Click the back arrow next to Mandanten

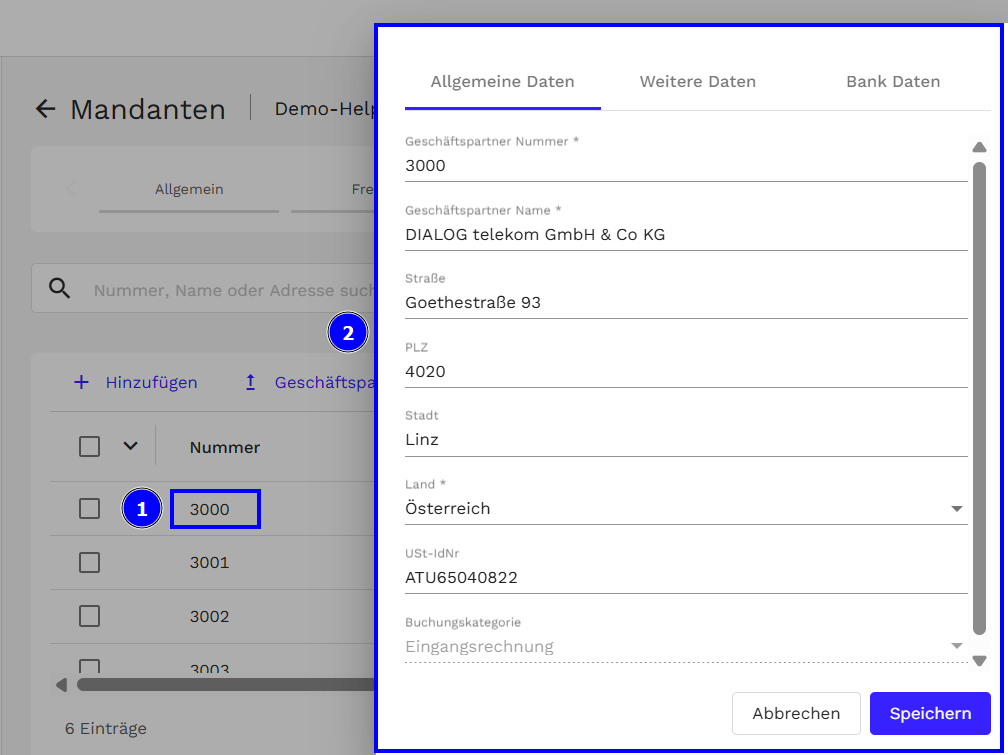tap(45, 108)
